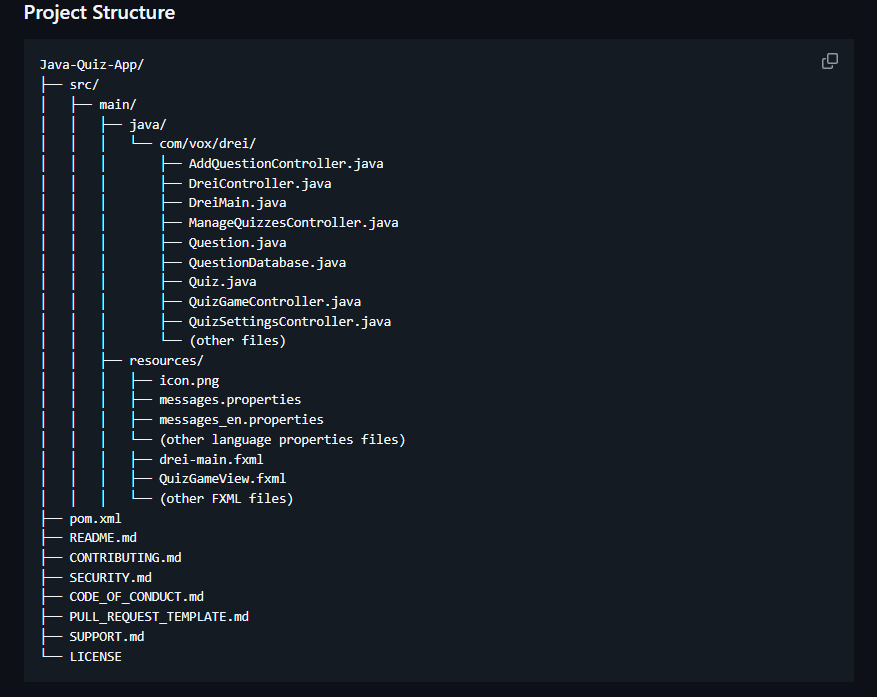This screenshot has width=877, height=697.
Task: Select the Quiz.java file
Action: [x=221, y=281]
